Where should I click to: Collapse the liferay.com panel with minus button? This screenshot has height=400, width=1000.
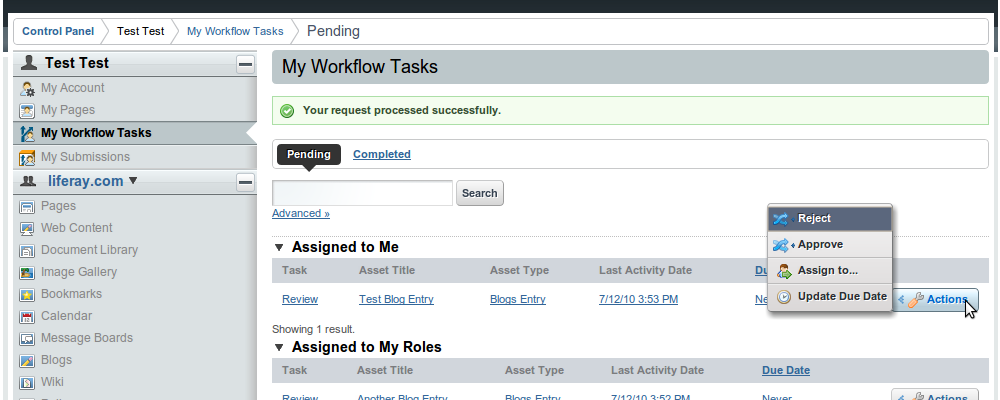point(245,182)
